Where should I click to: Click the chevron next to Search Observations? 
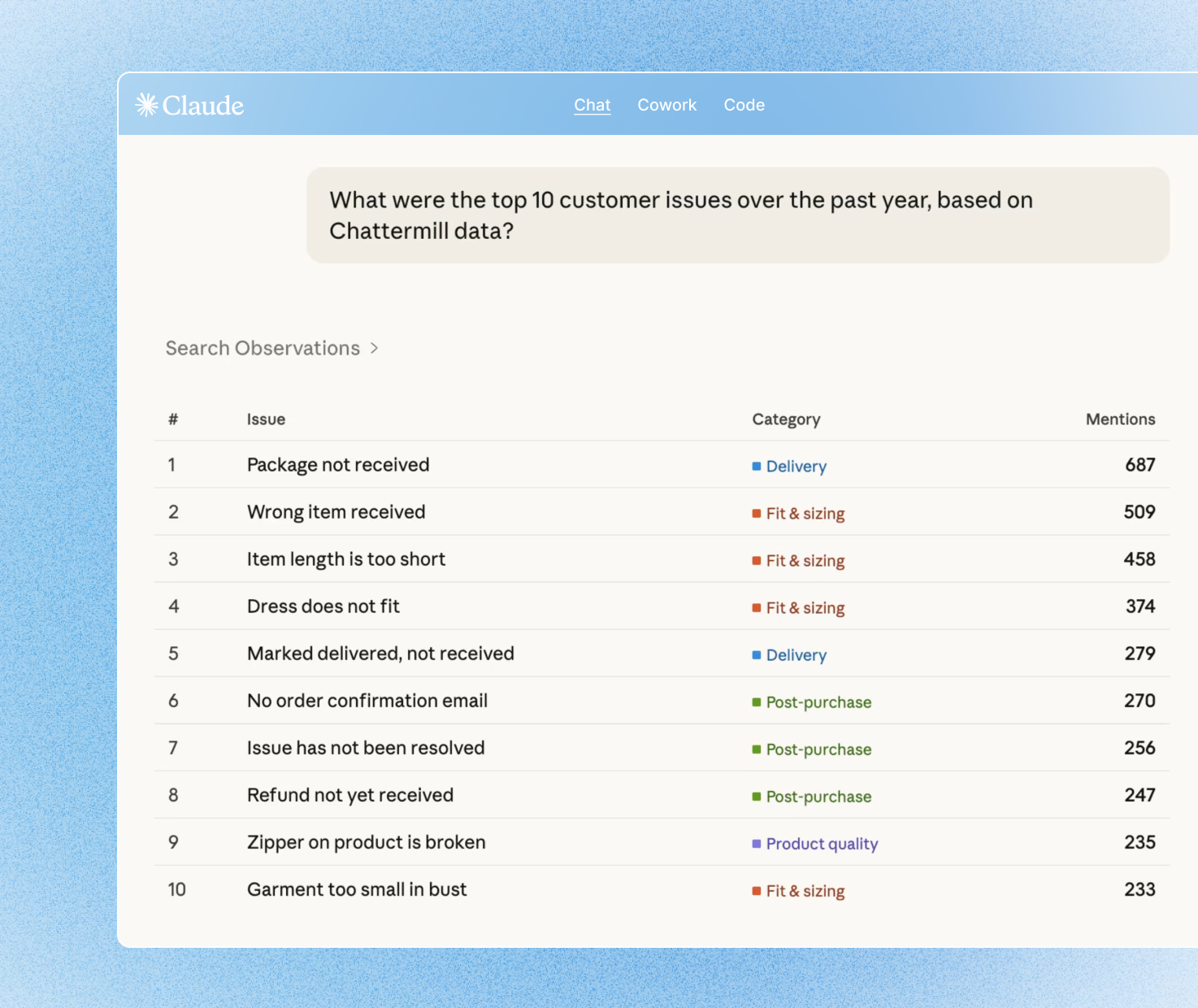coord(374,348)
